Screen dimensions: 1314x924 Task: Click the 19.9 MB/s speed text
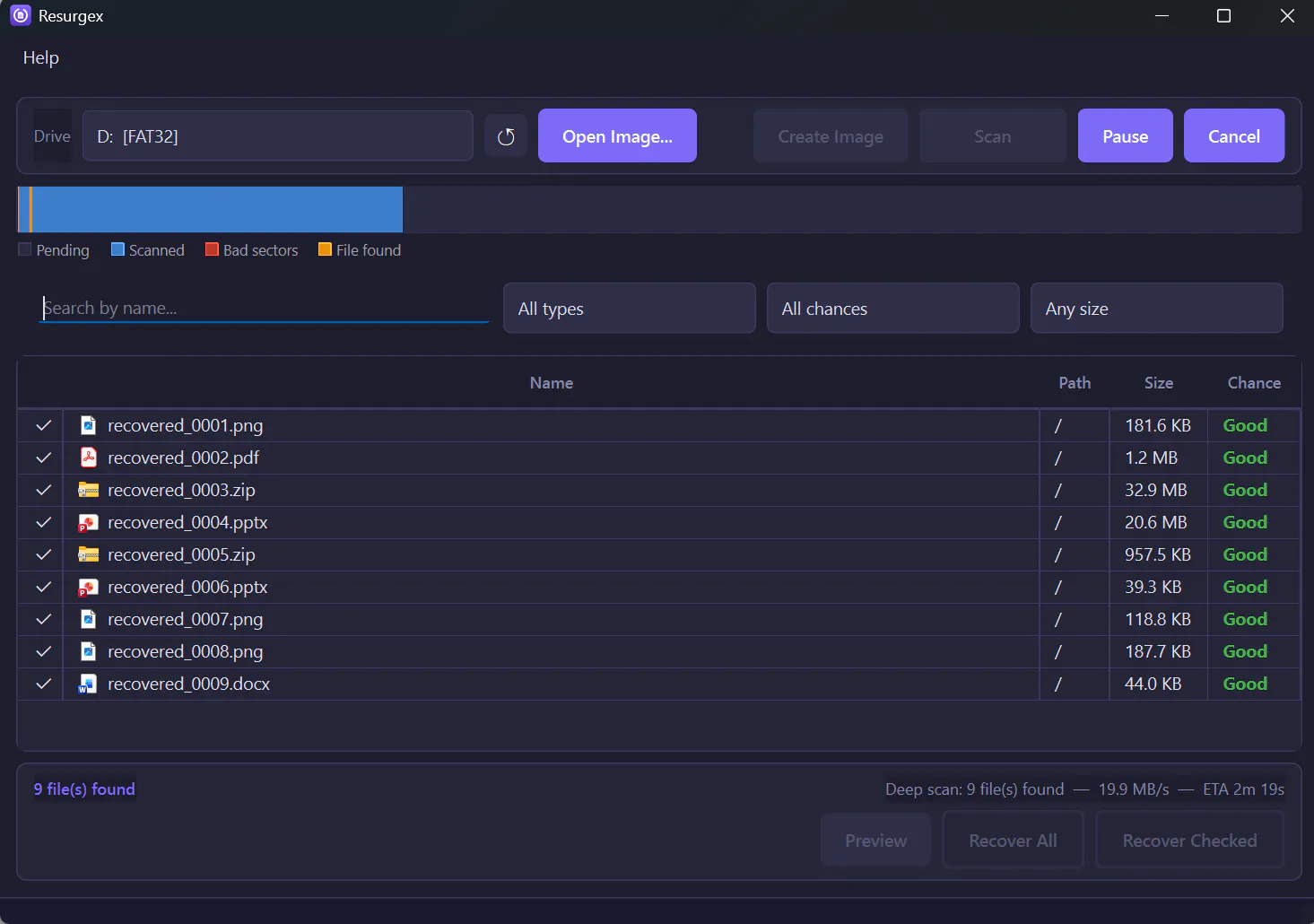tap(1134, 789)
